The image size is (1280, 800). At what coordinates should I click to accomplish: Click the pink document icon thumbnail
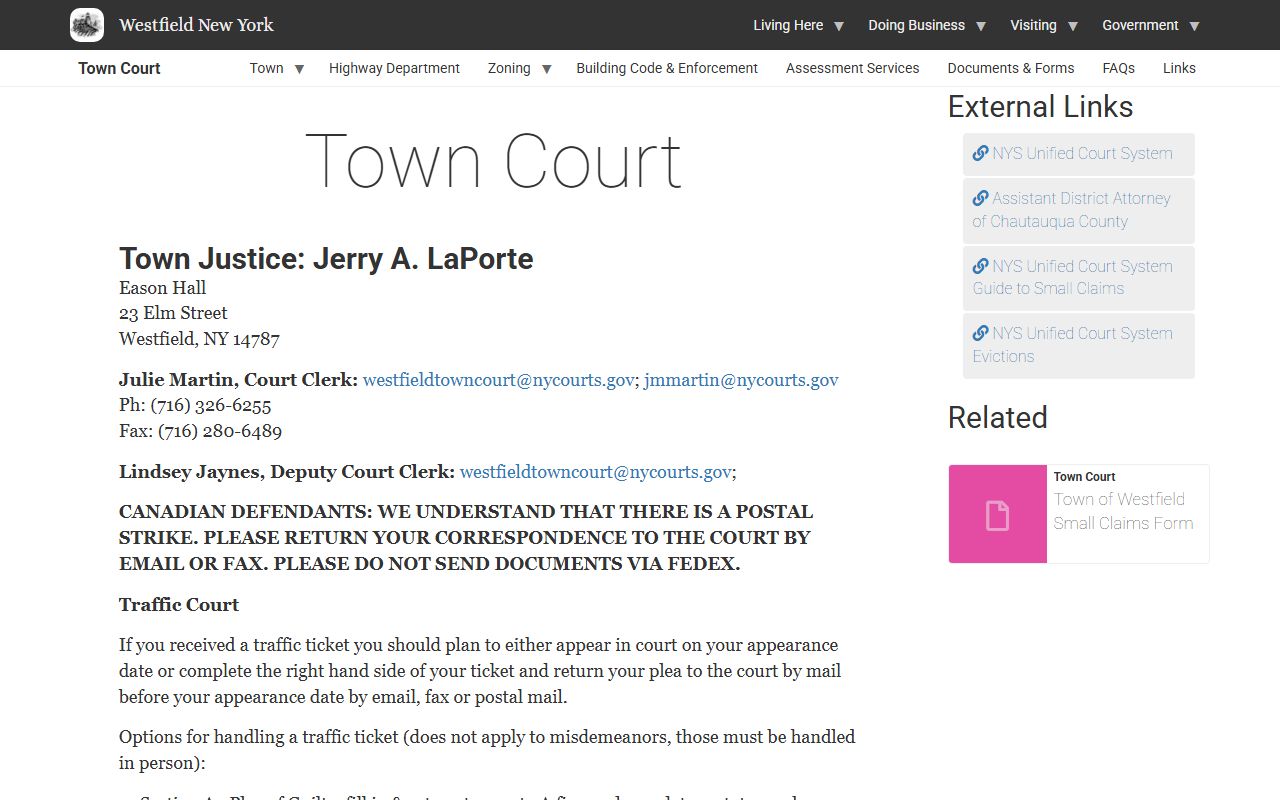pyautogui.click(x=997, y=514)
